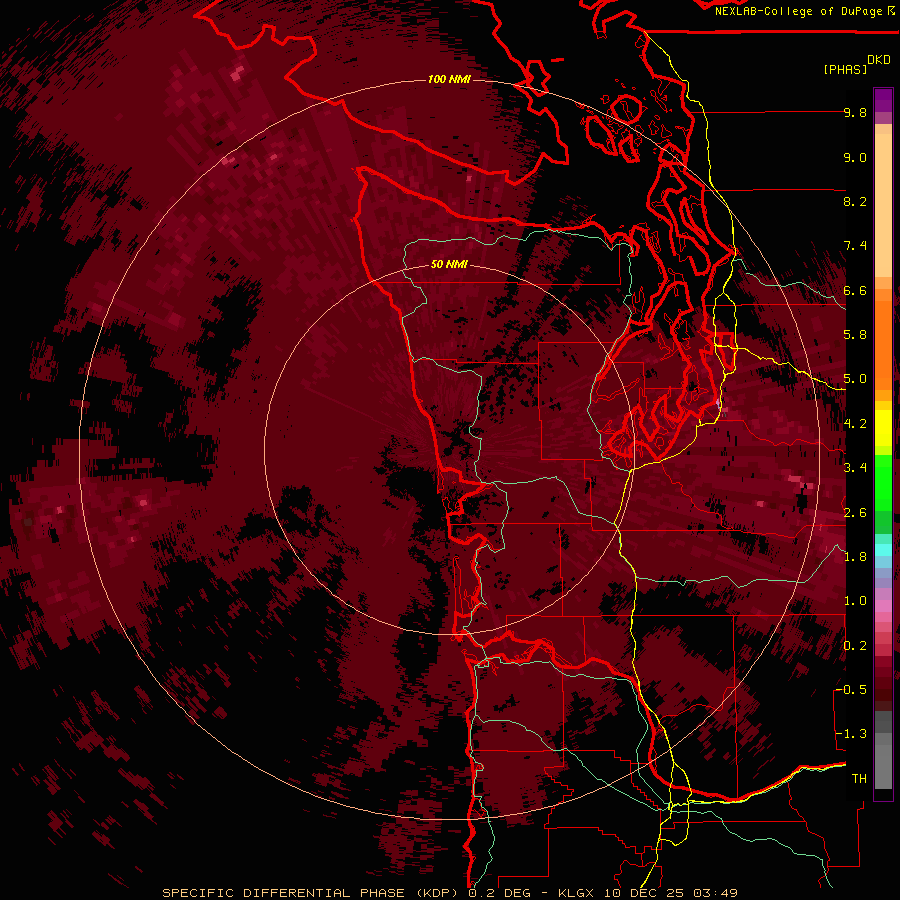
Task: Pick the bright green color bar segment
Action: [883, 484]
